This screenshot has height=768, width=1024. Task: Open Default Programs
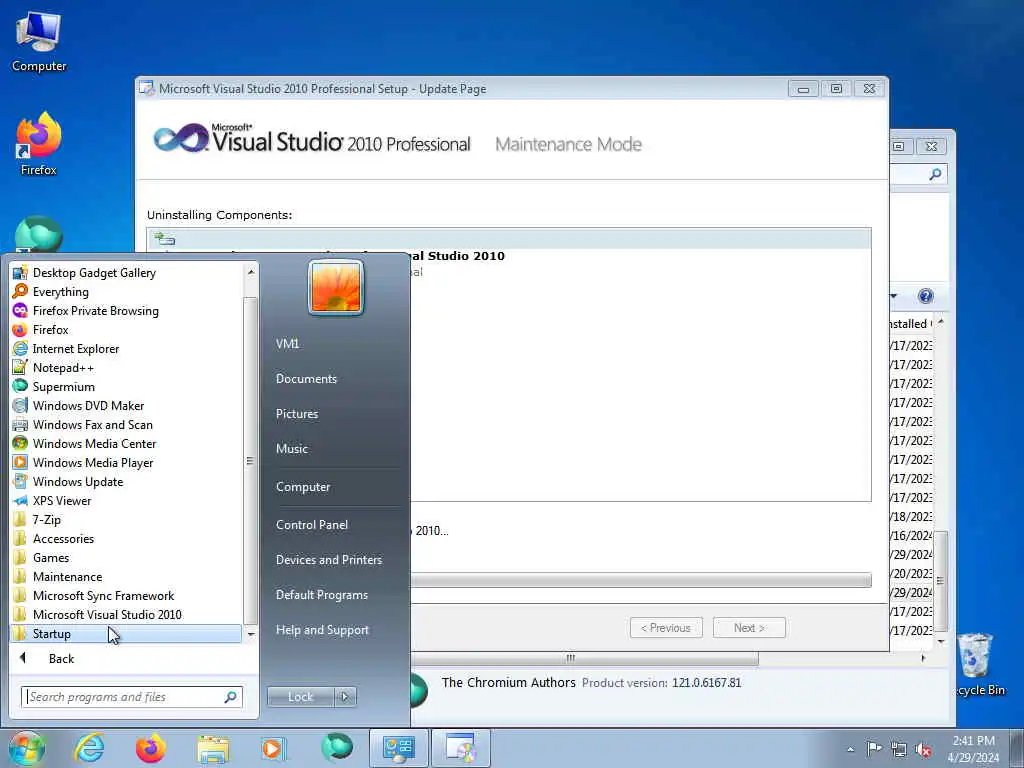pyautogui.click(x=321, y=595)
